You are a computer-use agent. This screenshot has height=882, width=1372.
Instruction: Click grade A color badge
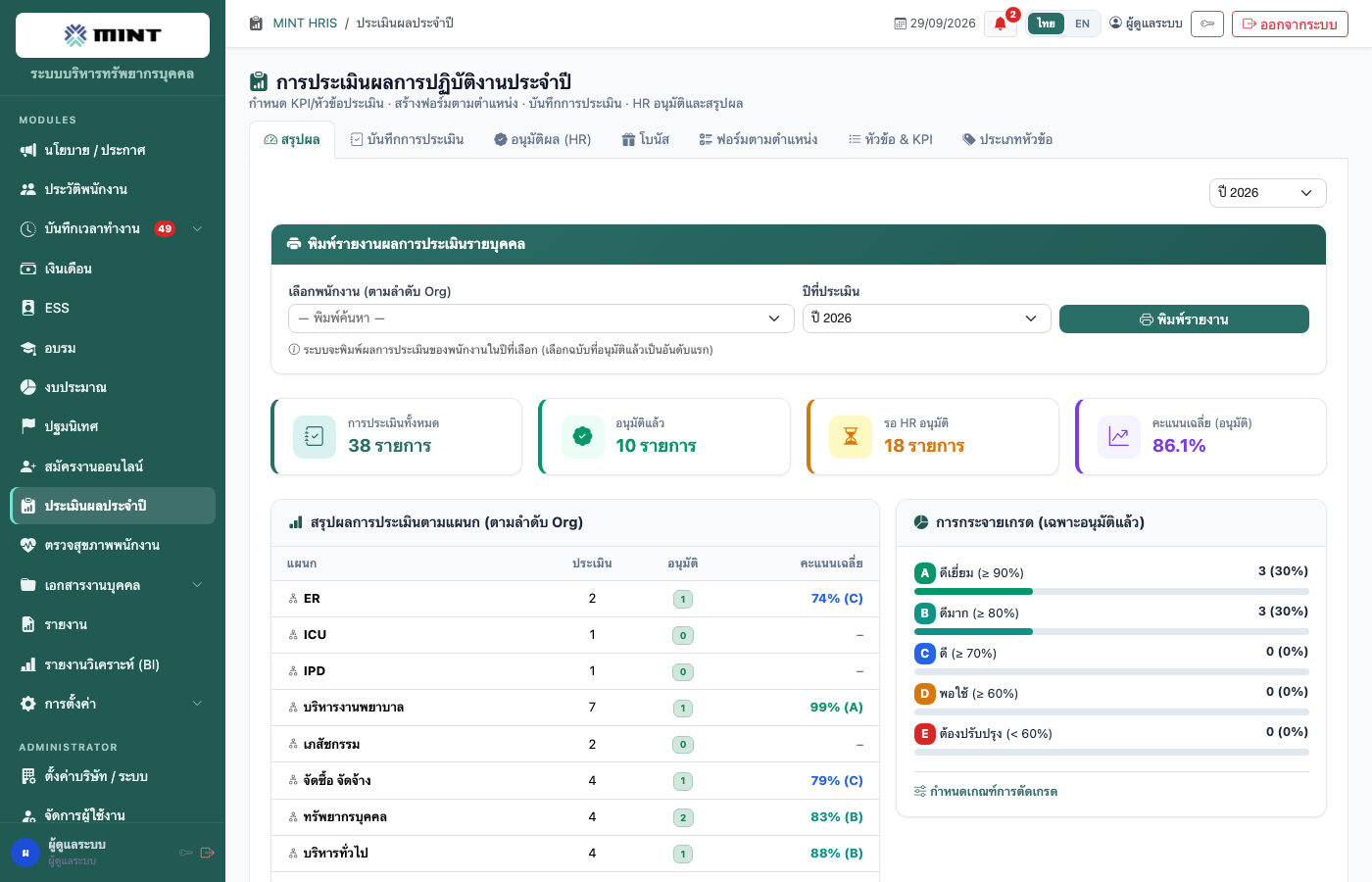click(924, 573)
